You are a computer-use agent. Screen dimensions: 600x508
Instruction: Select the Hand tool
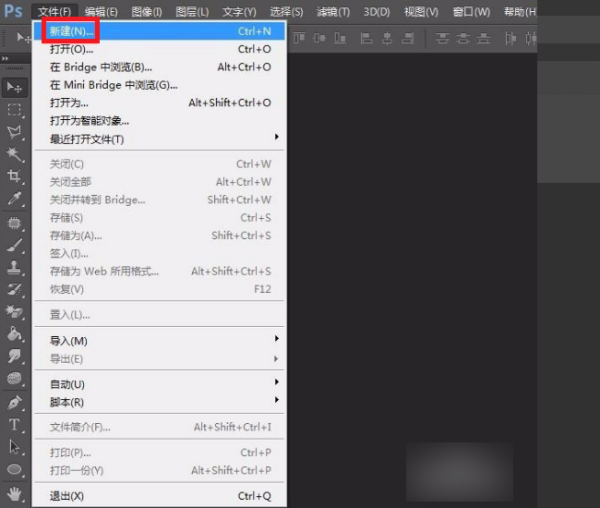point(15,494)
